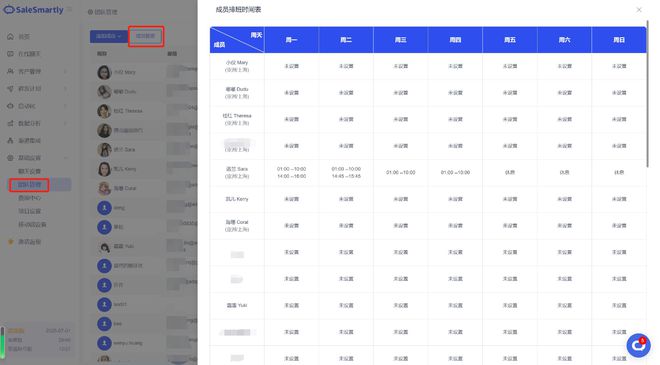Open the basic settings gear icon
Image resolution: width=660 pixels, height=365 pixels.
11,158
